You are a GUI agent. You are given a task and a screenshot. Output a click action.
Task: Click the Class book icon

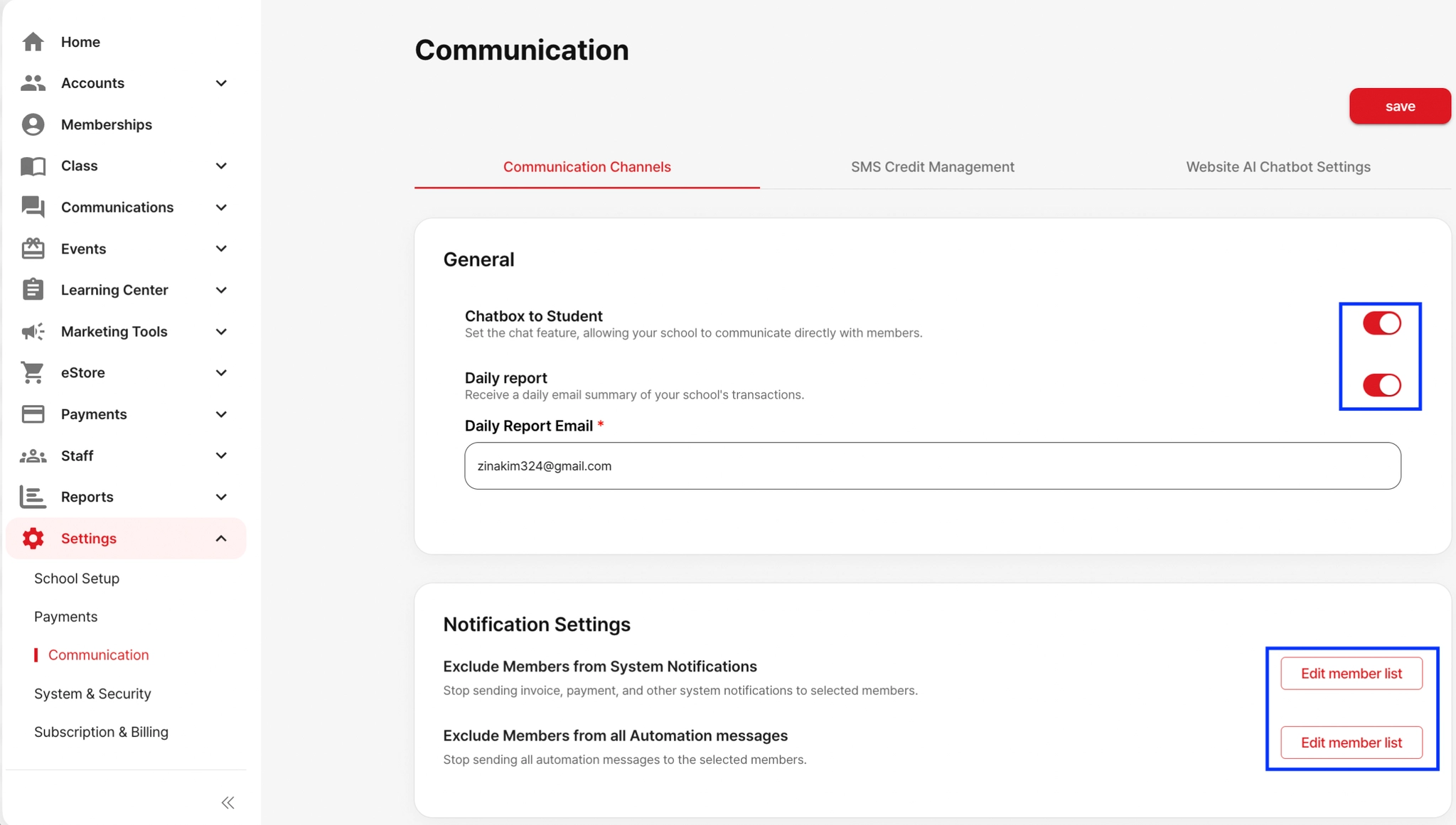point(33,165)
